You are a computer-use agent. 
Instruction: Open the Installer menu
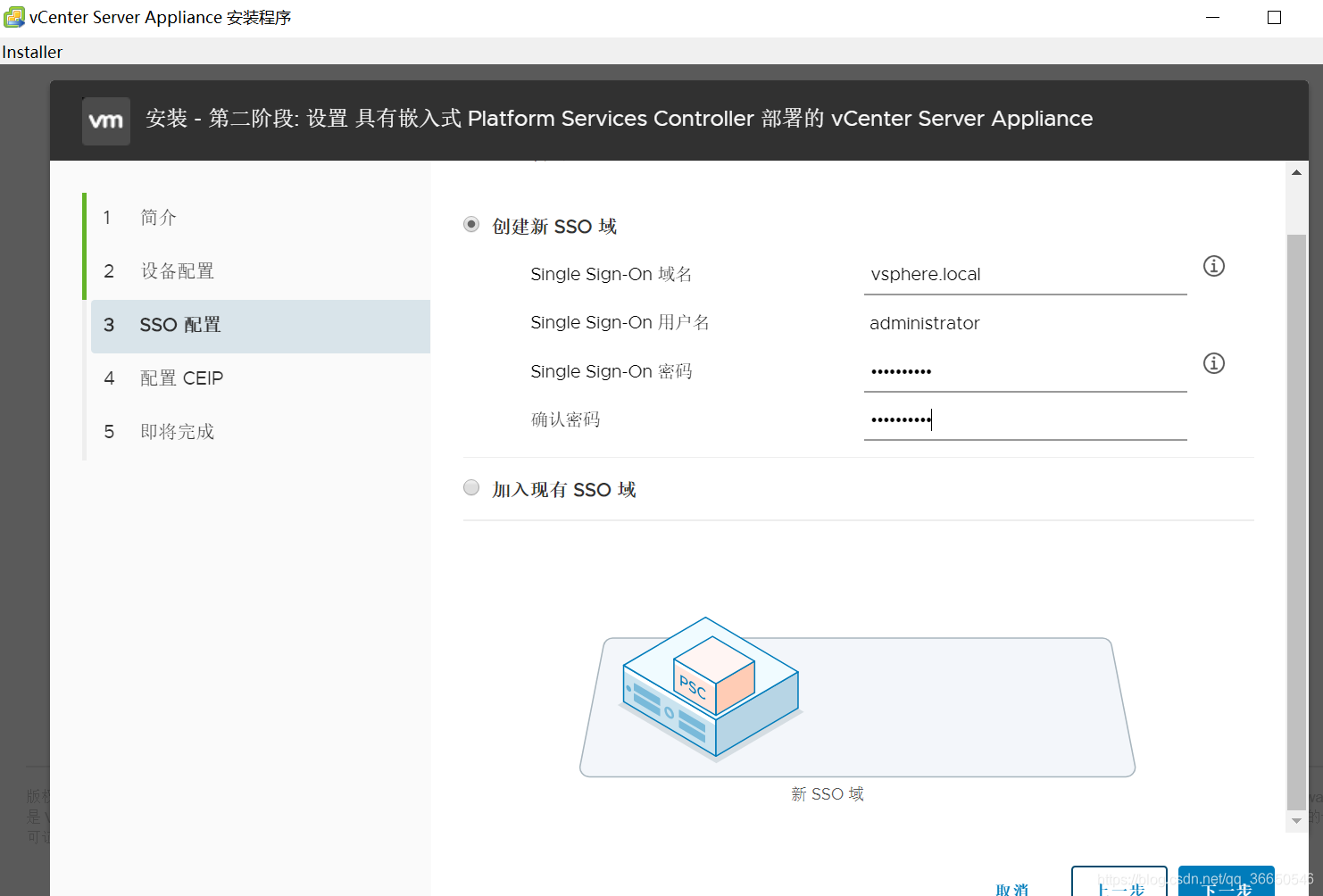coord(32,52)
